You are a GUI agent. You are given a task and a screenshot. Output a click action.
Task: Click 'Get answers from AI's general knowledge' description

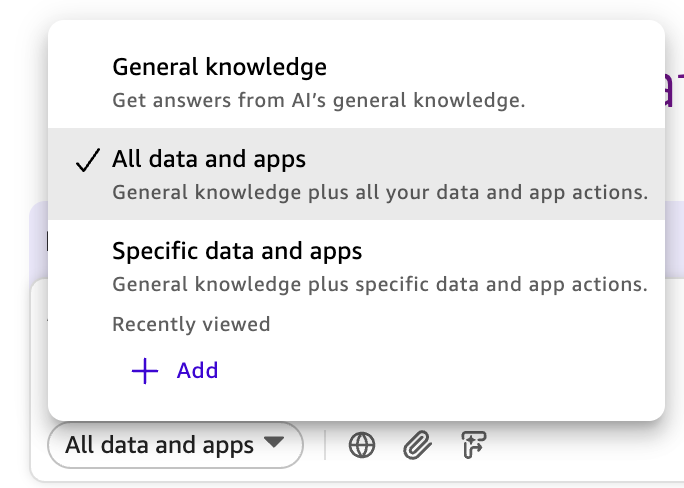318,100
